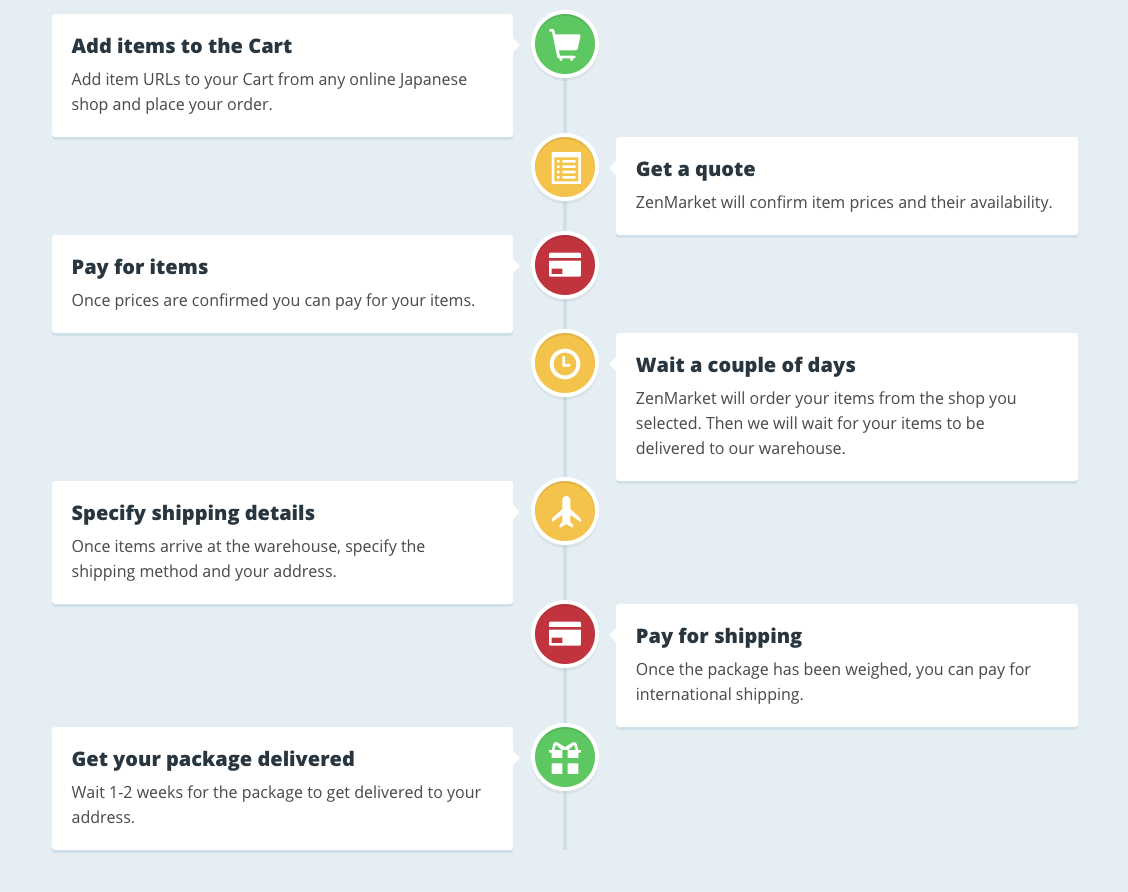The height and width of the screenshot is (892, 1128).
Task: Click the text about adding item URLs to Cart
Action: pyautogui.click(x=269, y=92)
